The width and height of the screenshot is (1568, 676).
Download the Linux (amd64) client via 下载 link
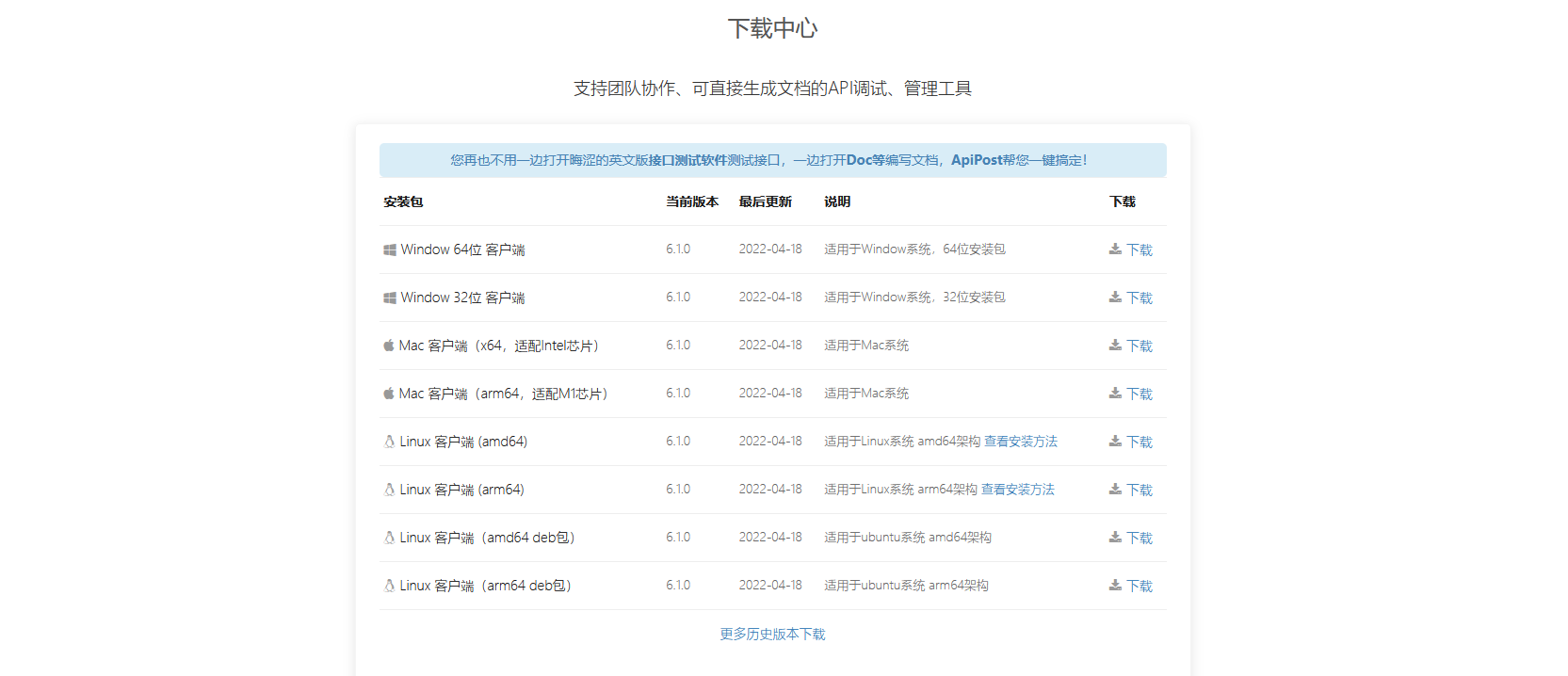click(x=1140, y=443)
